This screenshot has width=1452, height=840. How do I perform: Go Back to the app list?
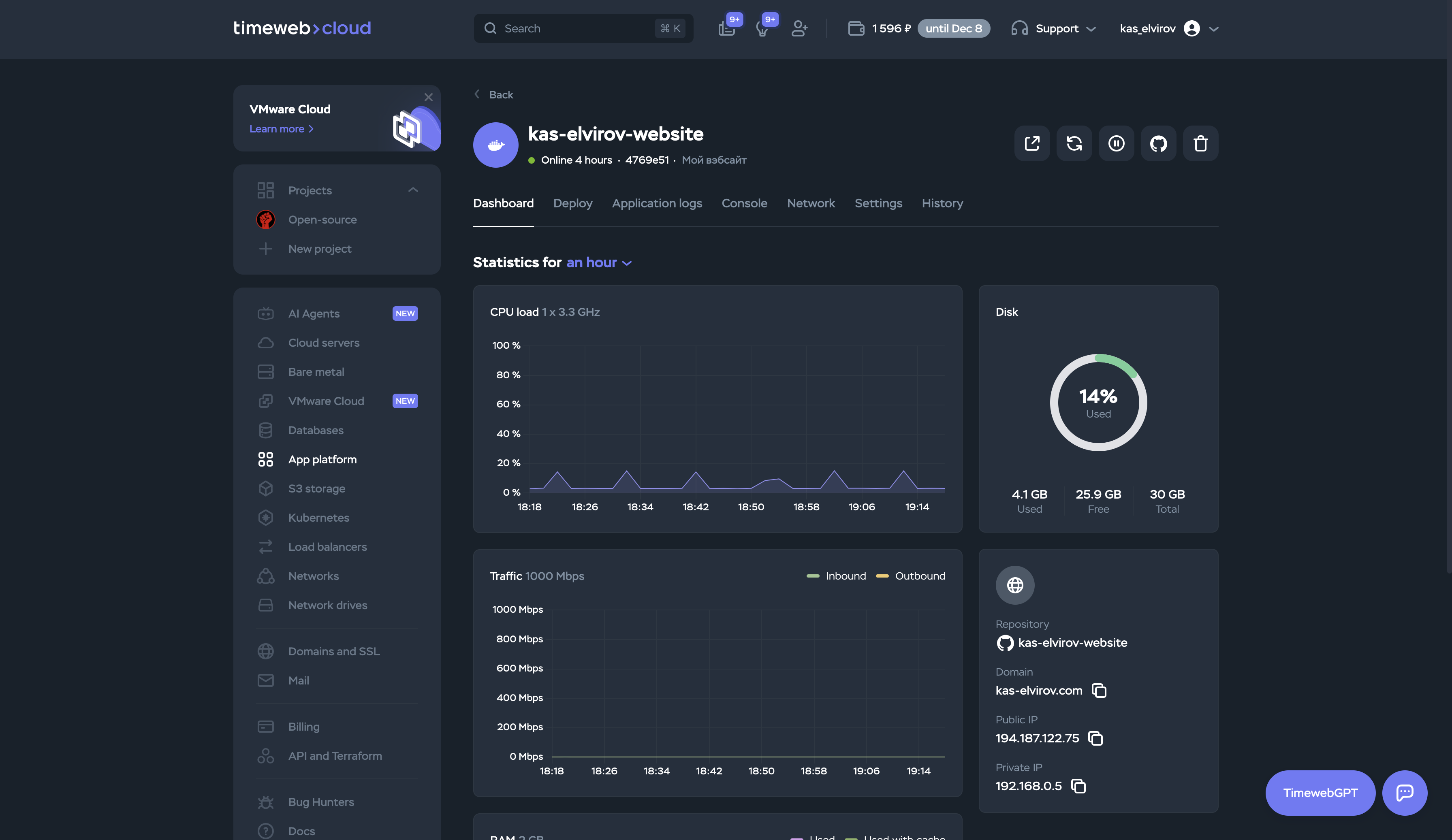tap(494, 94)
